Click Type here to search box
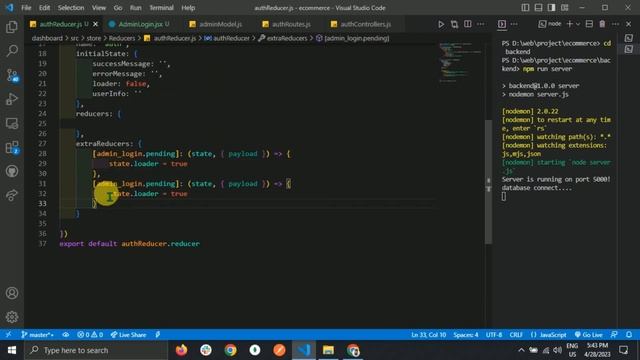The height and width of the screenshot is (360, 640). [96, 350]
